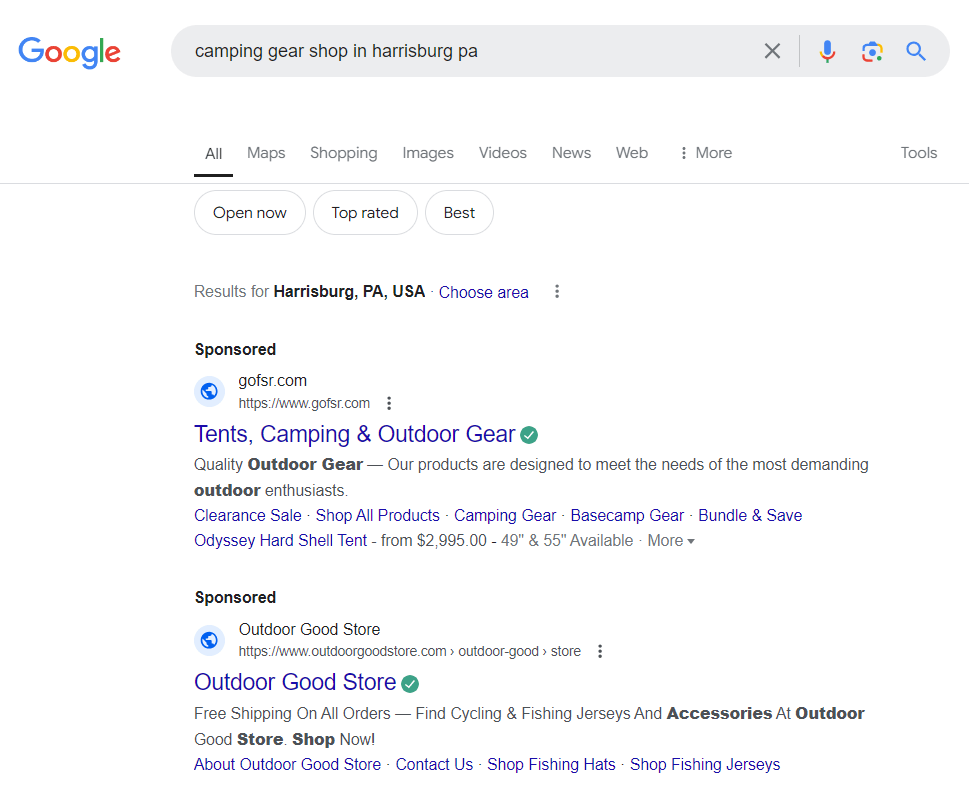
Task: Open the Clearance Sale sitelink
Action: point(248,515)
